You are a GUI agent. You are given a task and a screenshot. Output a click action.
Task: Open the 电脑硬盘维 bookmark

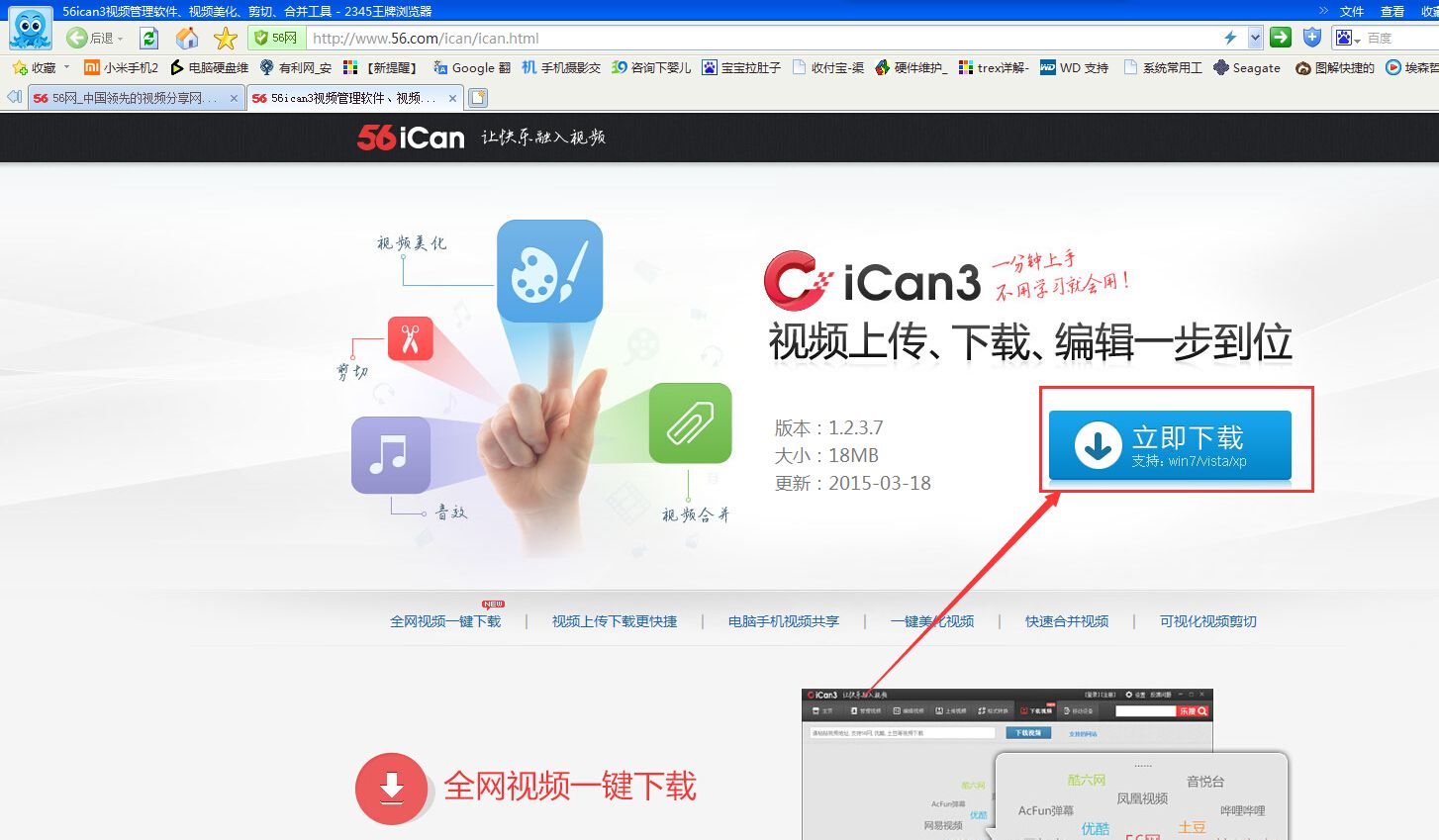[x=209, y=67]
